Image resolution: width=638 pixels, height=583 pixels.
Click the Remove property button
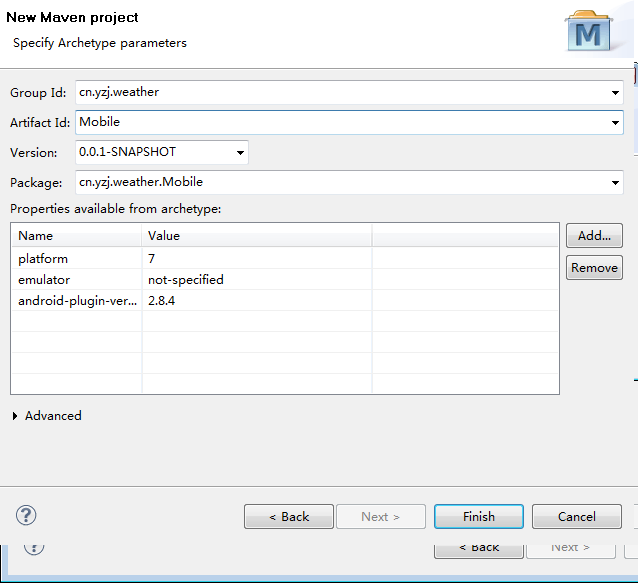tap(594, 268)
